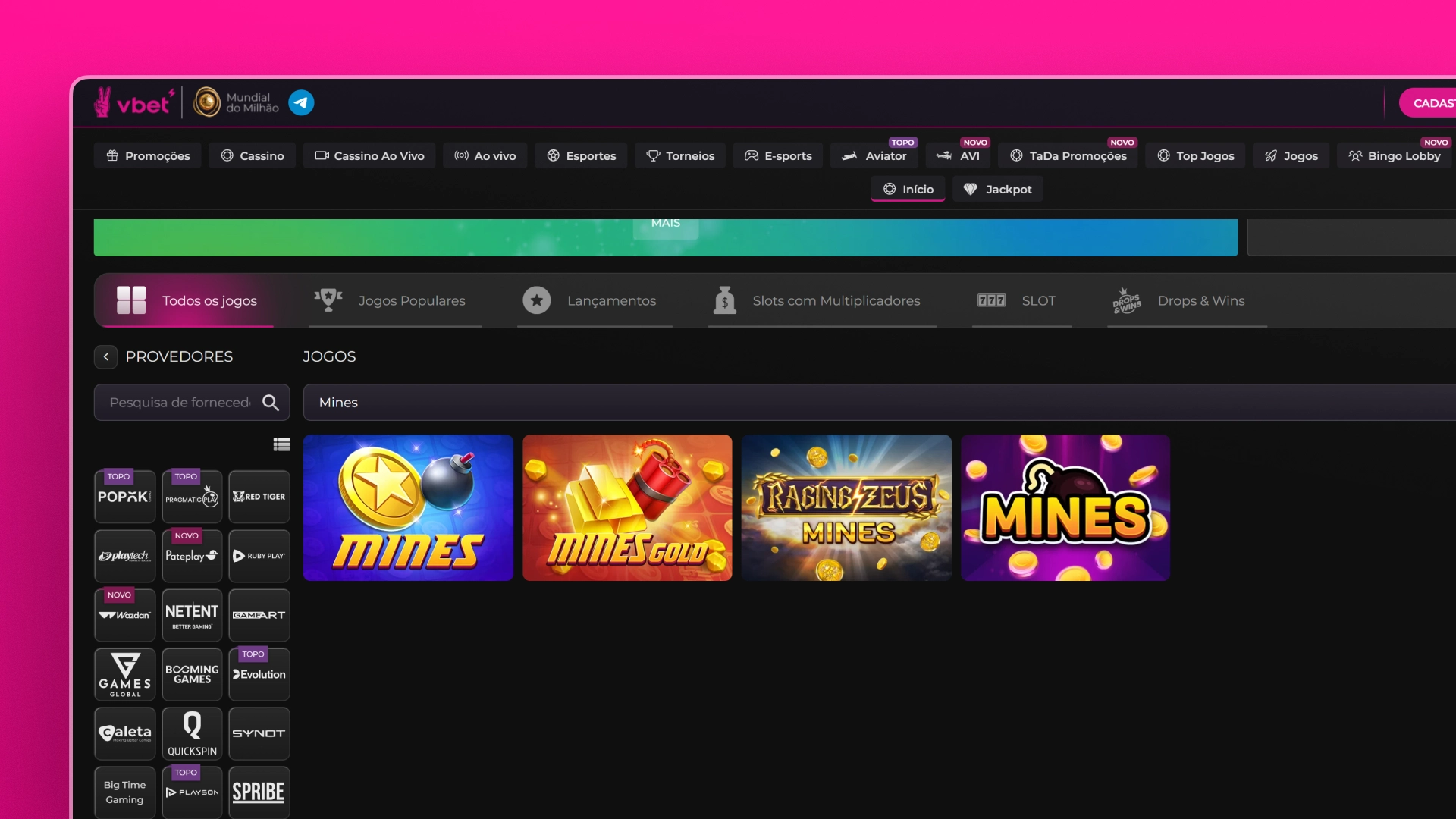Go to the Cassino Ao Vivo page
Viewport: 1456px width, 819px height.
point(369,155)
